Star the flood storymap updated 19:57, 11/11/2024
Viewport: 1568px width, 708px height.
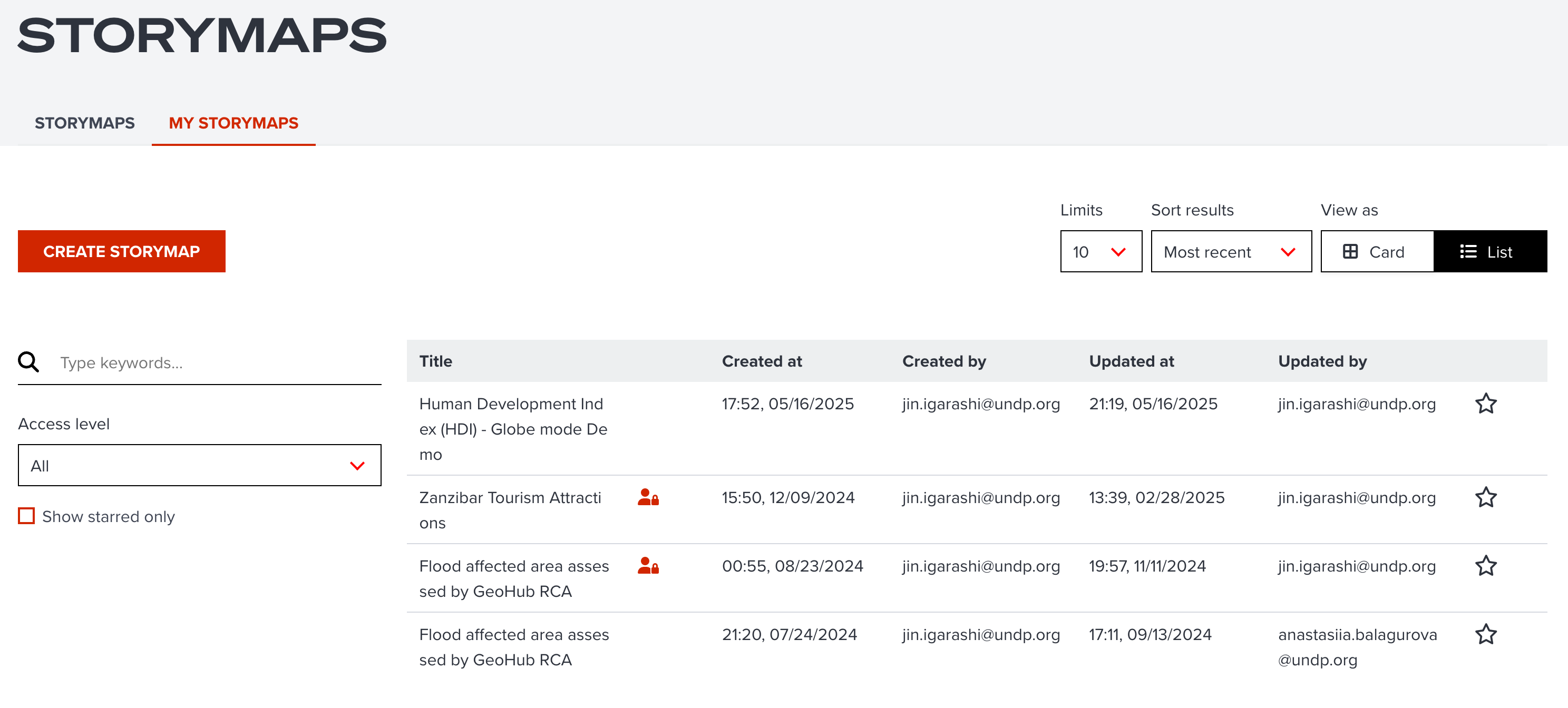pyautogui.click(x=1485, y=566)
